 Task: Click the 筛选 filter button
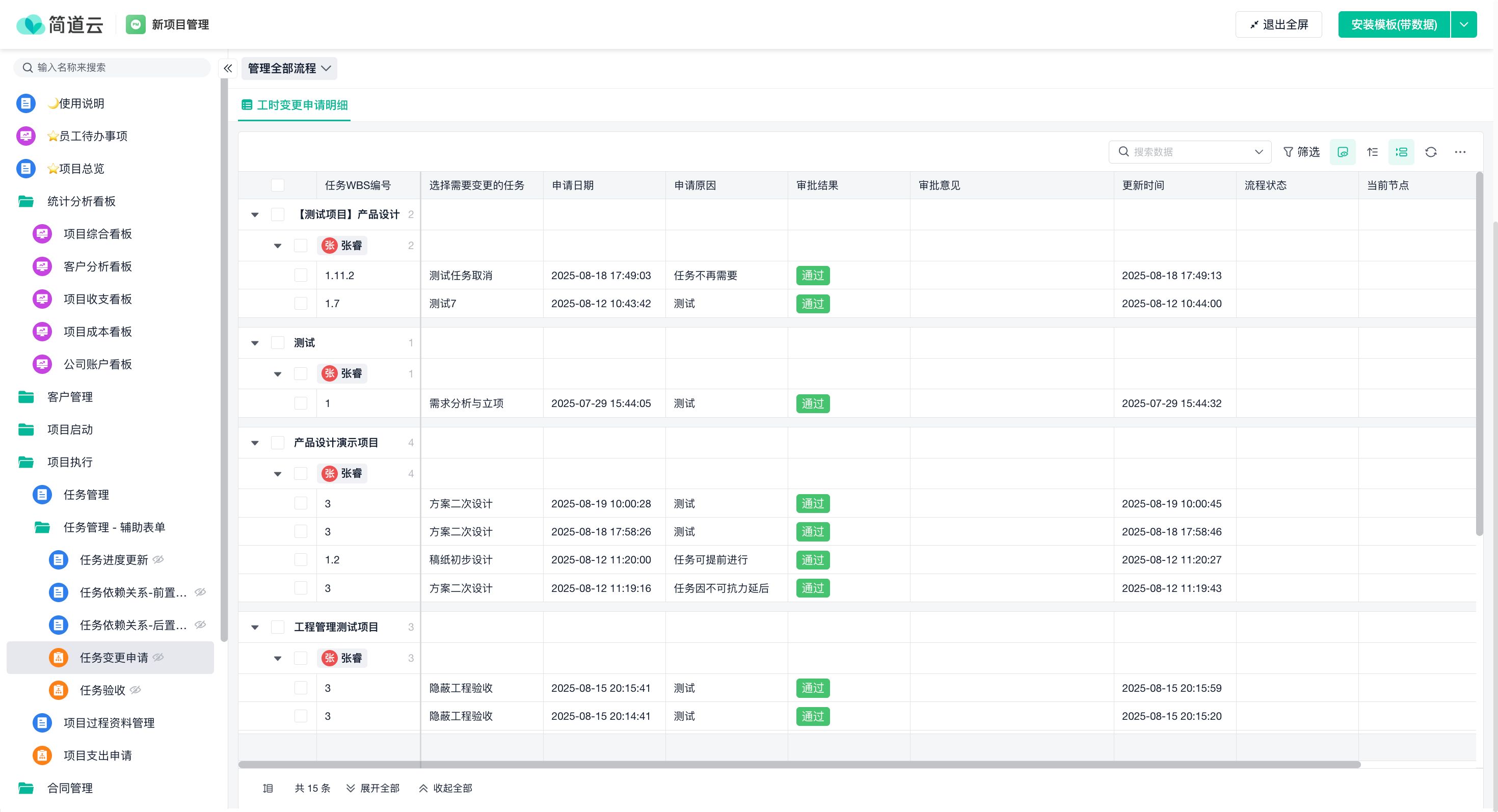(x=1301, y=152)
